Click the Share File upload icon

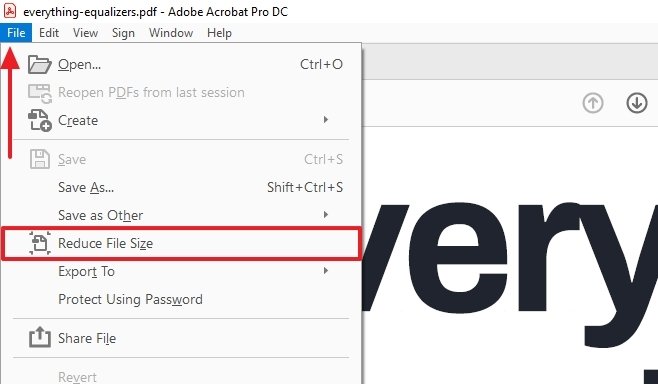pyautogui.click(x=40, y=337)
